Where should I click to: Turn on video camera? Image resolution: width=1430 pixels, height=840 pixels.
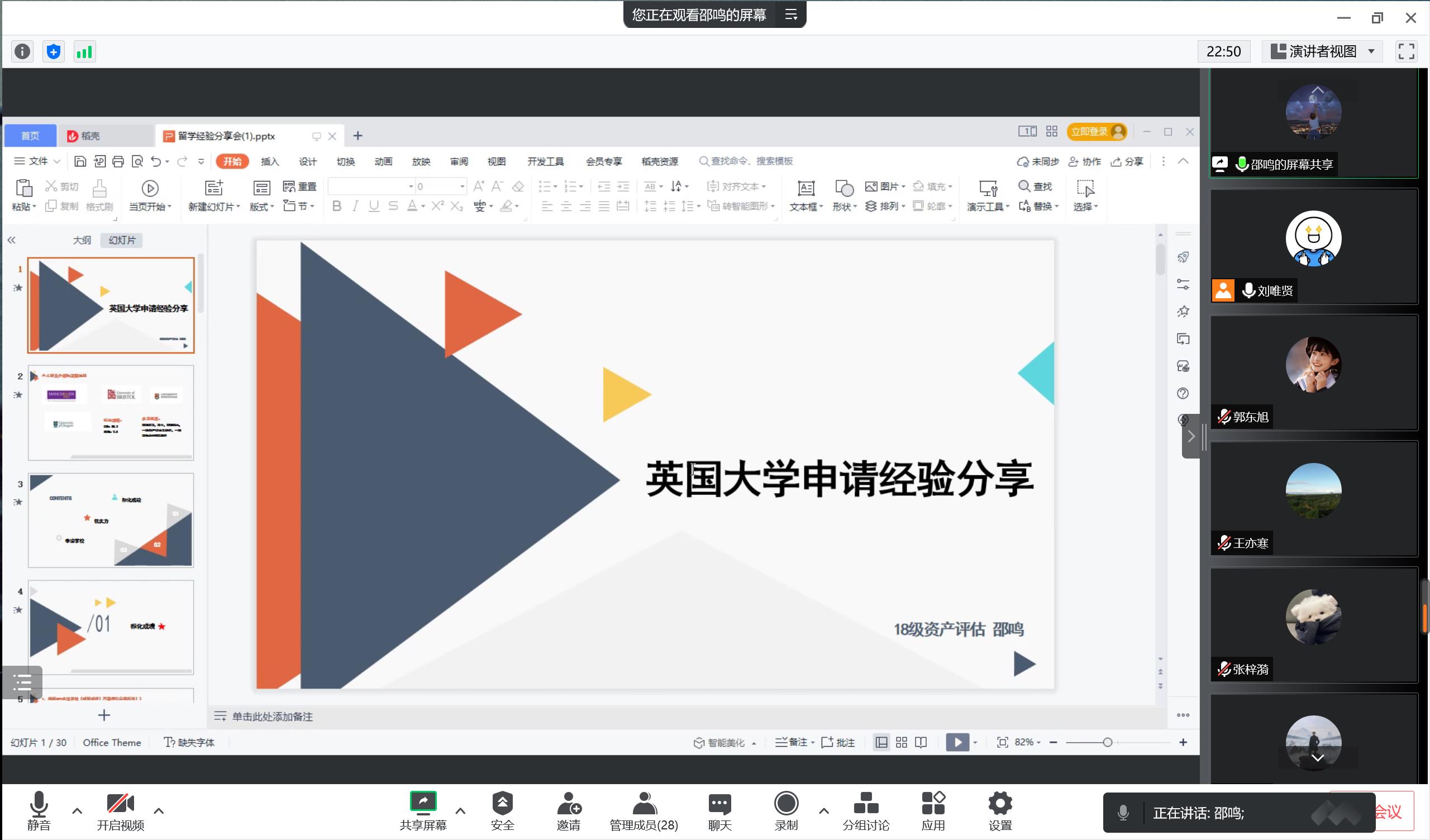(x=120, y=804)
